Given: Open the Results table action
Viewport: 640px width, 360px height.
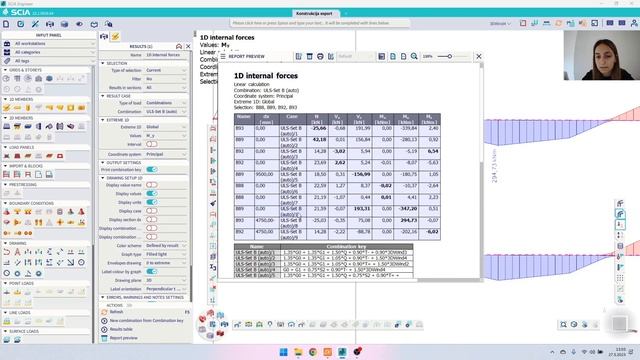Looking at the screenshot, I should (121, 329).
